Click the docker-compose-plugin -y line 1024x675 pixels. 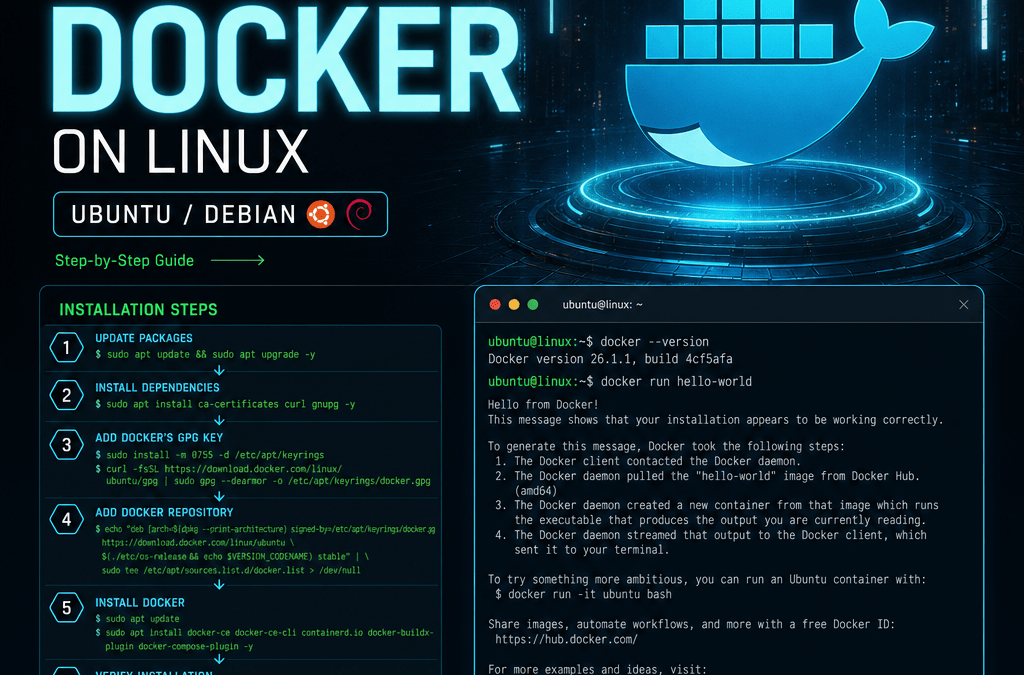[x=179, y=646]
